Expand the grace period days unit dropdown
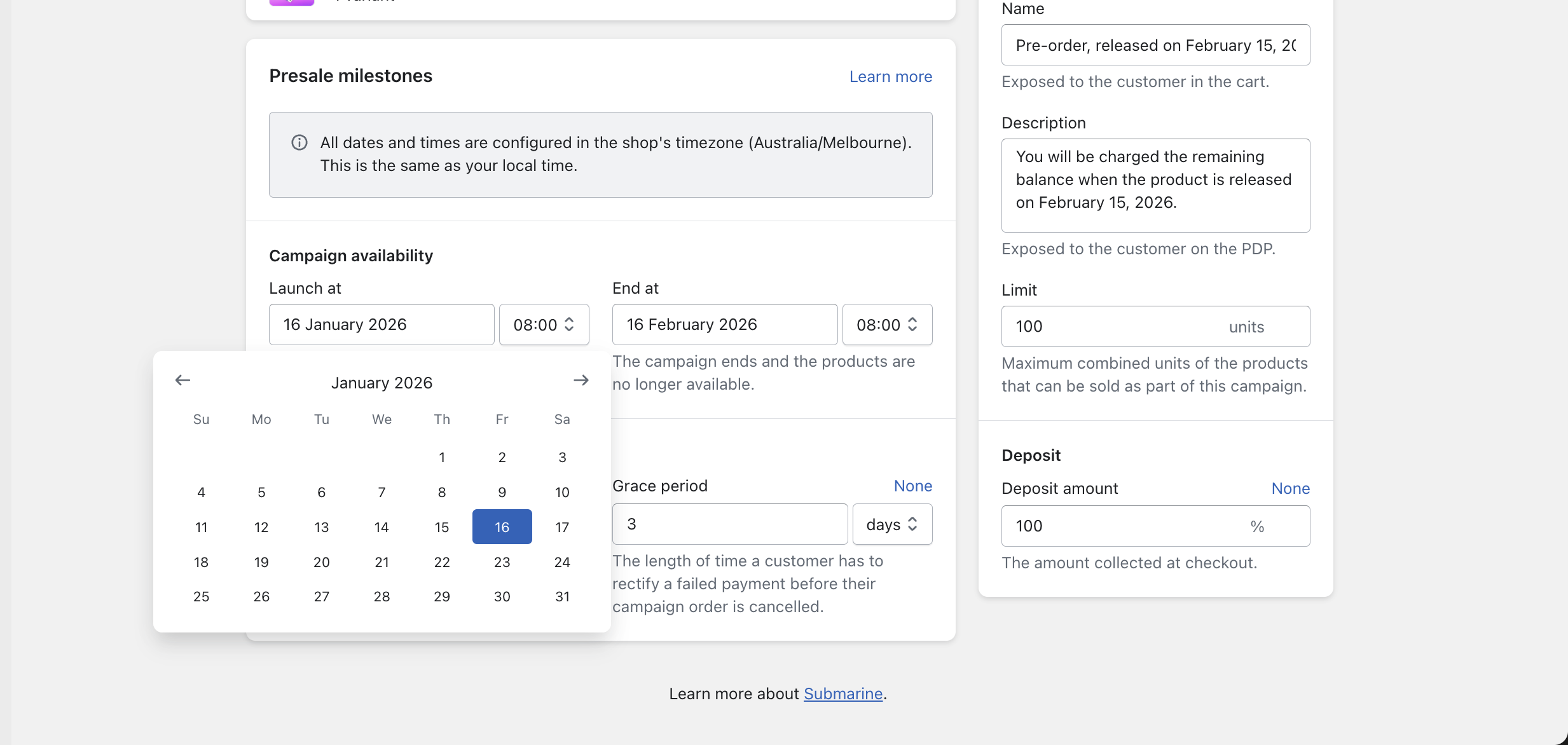Image resolution: width=1568 pixels, height=745 pixels. pos(892,524)
